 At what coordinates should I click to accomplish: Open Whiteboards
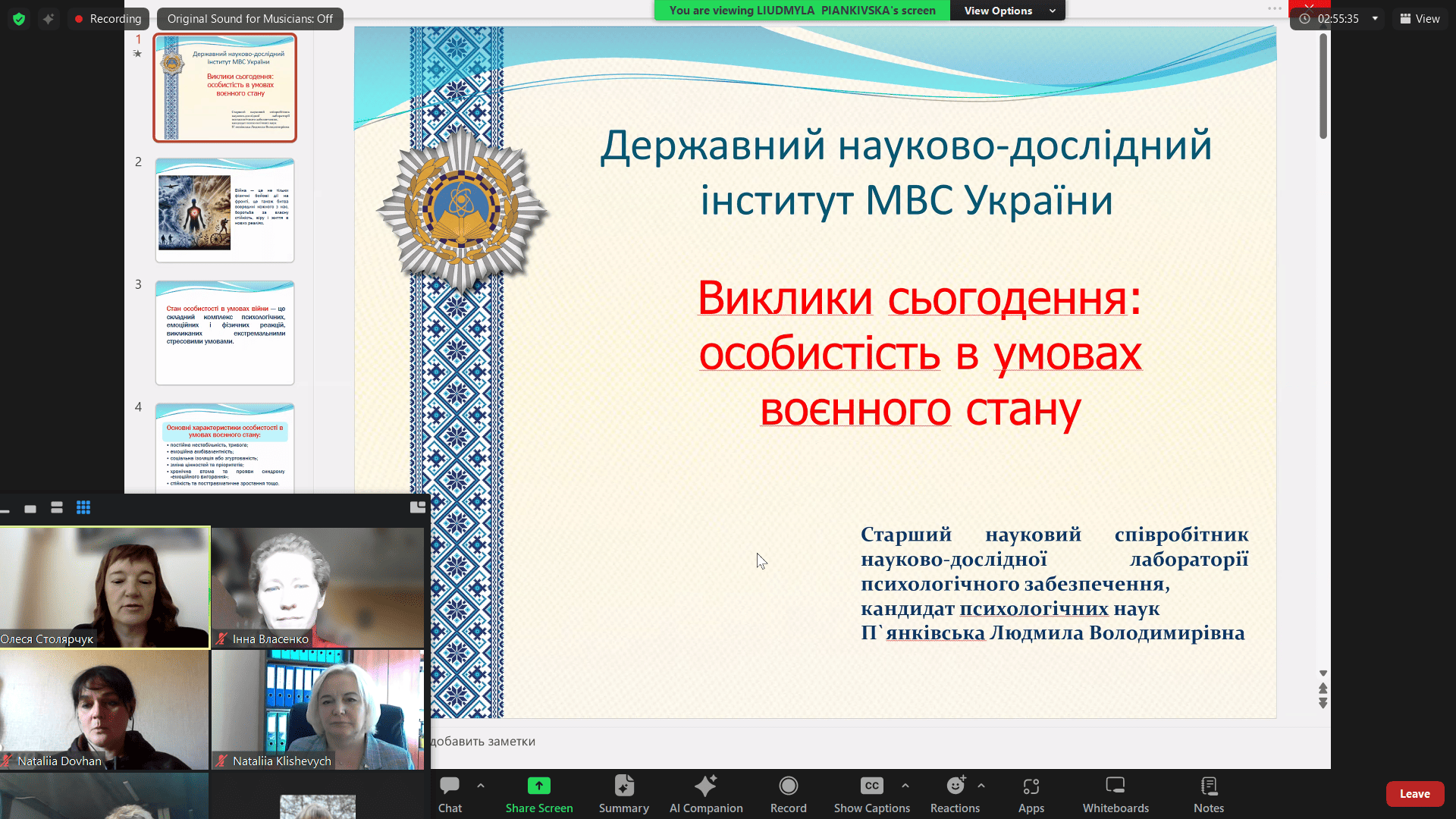1115,794
